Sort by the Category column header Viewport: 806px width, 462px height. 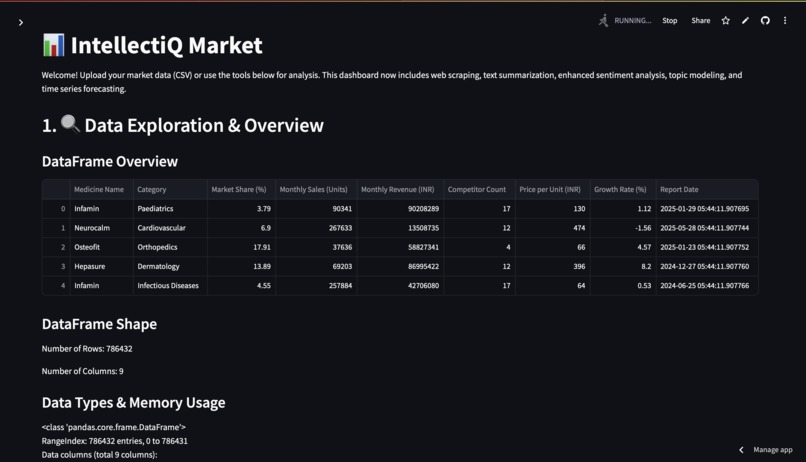[170, 189]
